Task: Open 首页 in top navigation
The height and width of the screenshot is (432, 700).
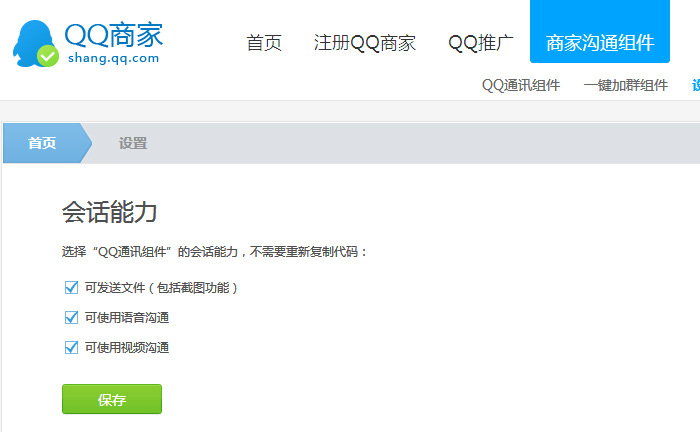Action: (264, 43)
